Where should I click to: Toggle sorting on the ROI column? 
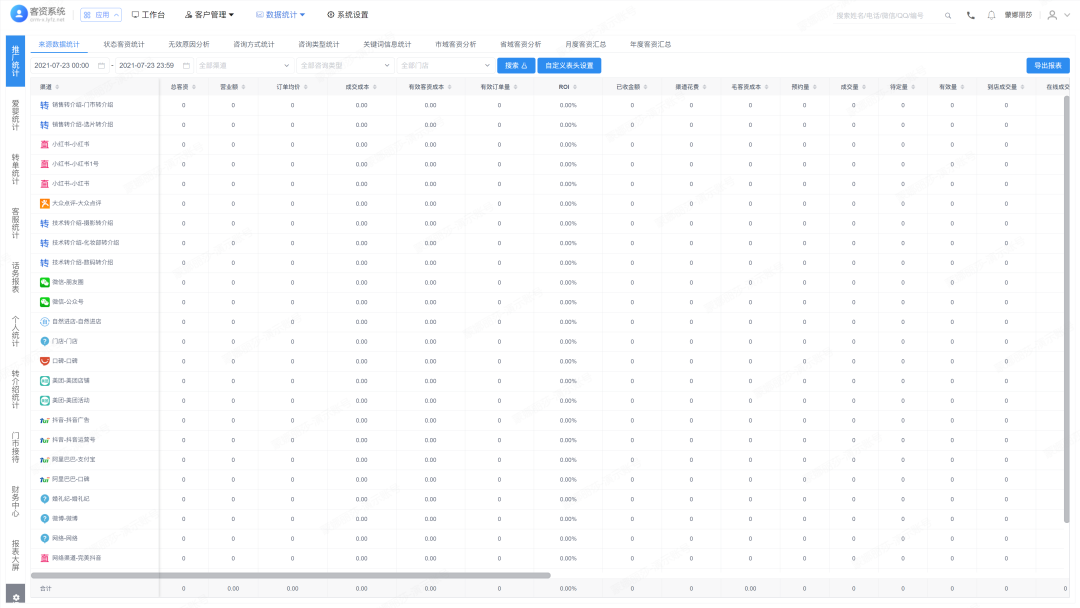point(565,87)
